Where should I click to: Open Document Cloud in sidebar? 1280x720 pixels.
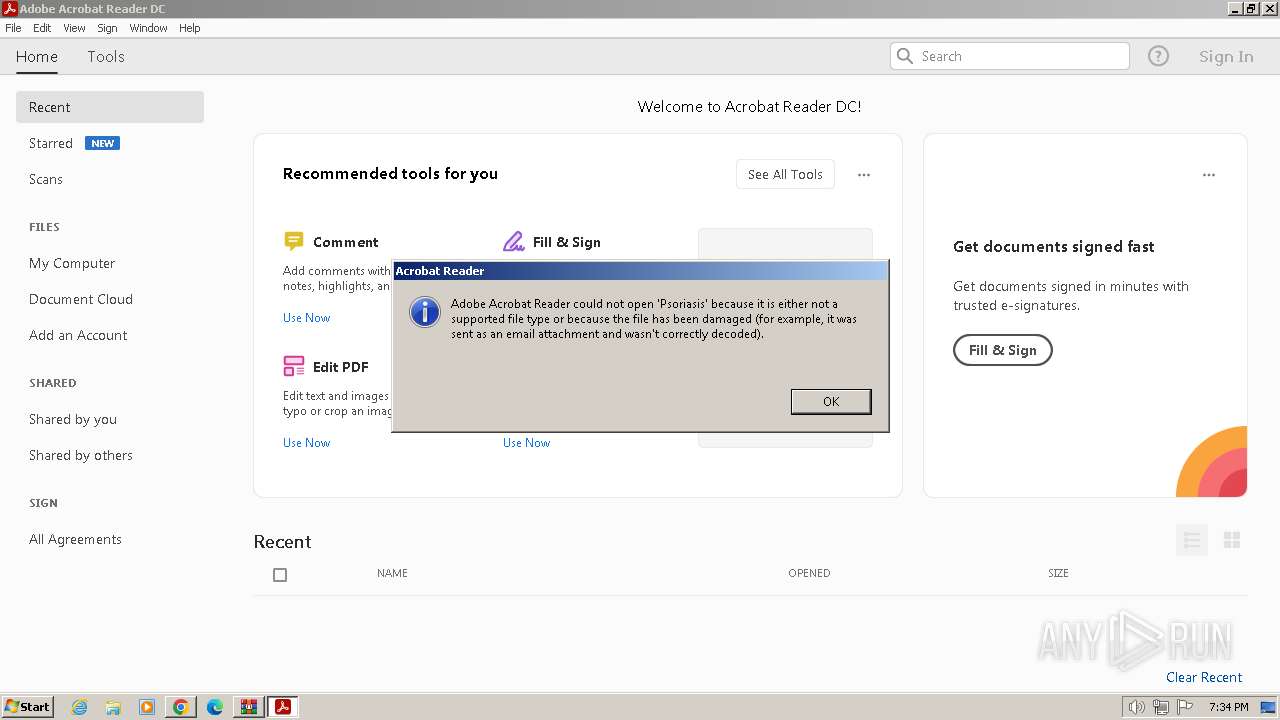81,299
